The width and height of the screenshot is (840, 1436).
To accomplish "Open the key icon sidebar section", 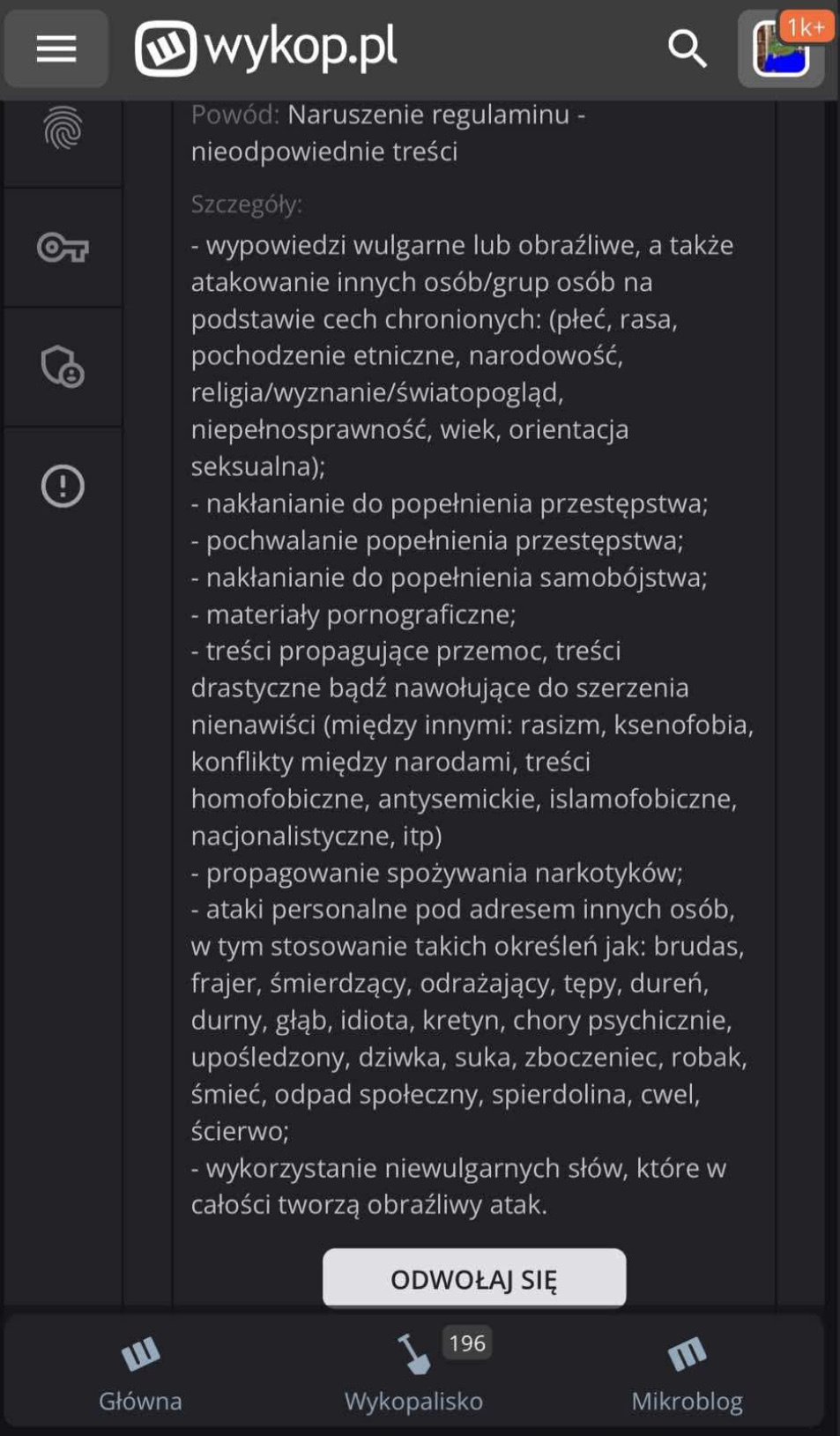I will pyautogui.click(x=63, y=248).
